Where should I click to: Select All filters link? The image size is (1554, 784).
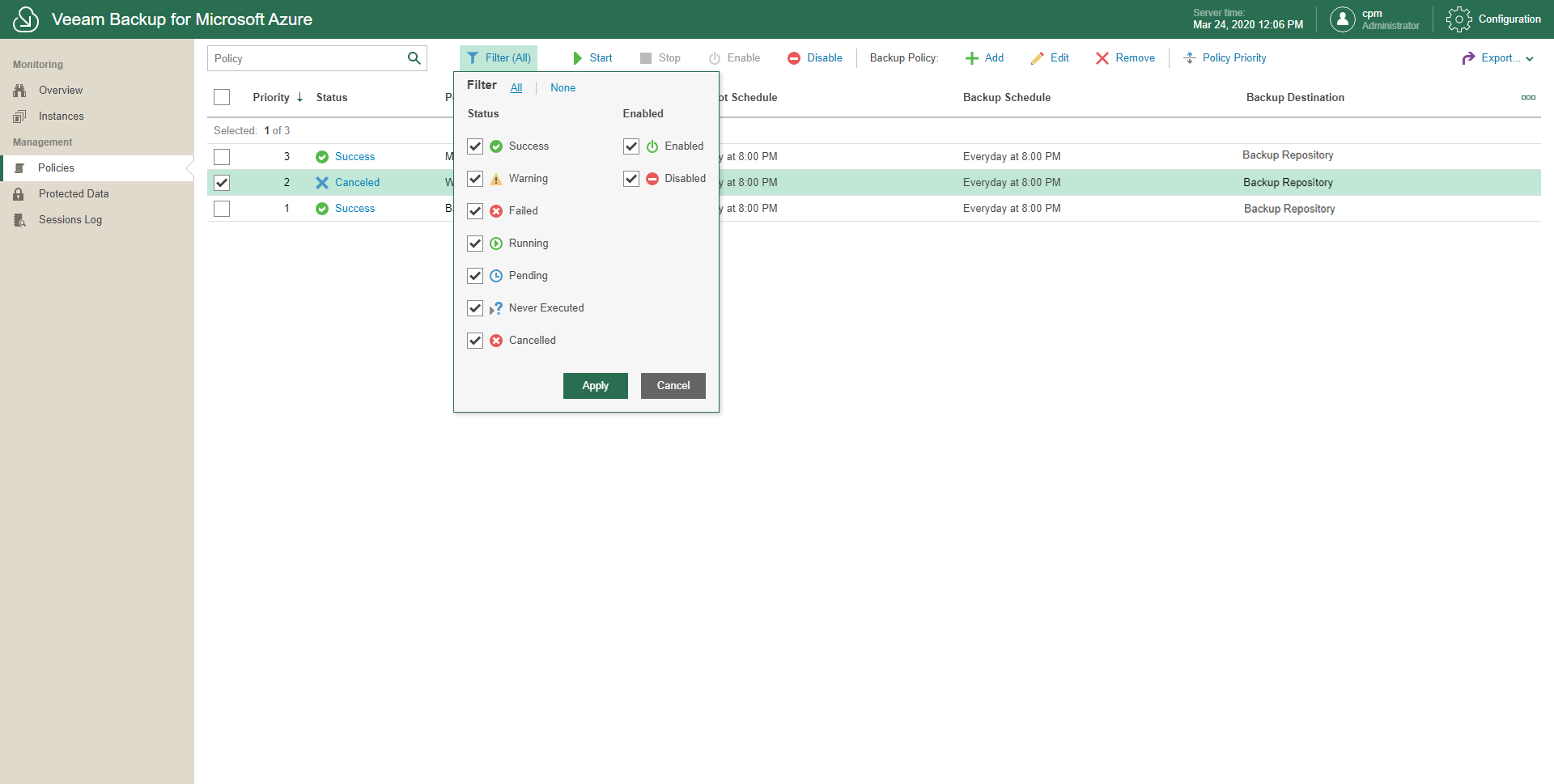tap(516, 88)
